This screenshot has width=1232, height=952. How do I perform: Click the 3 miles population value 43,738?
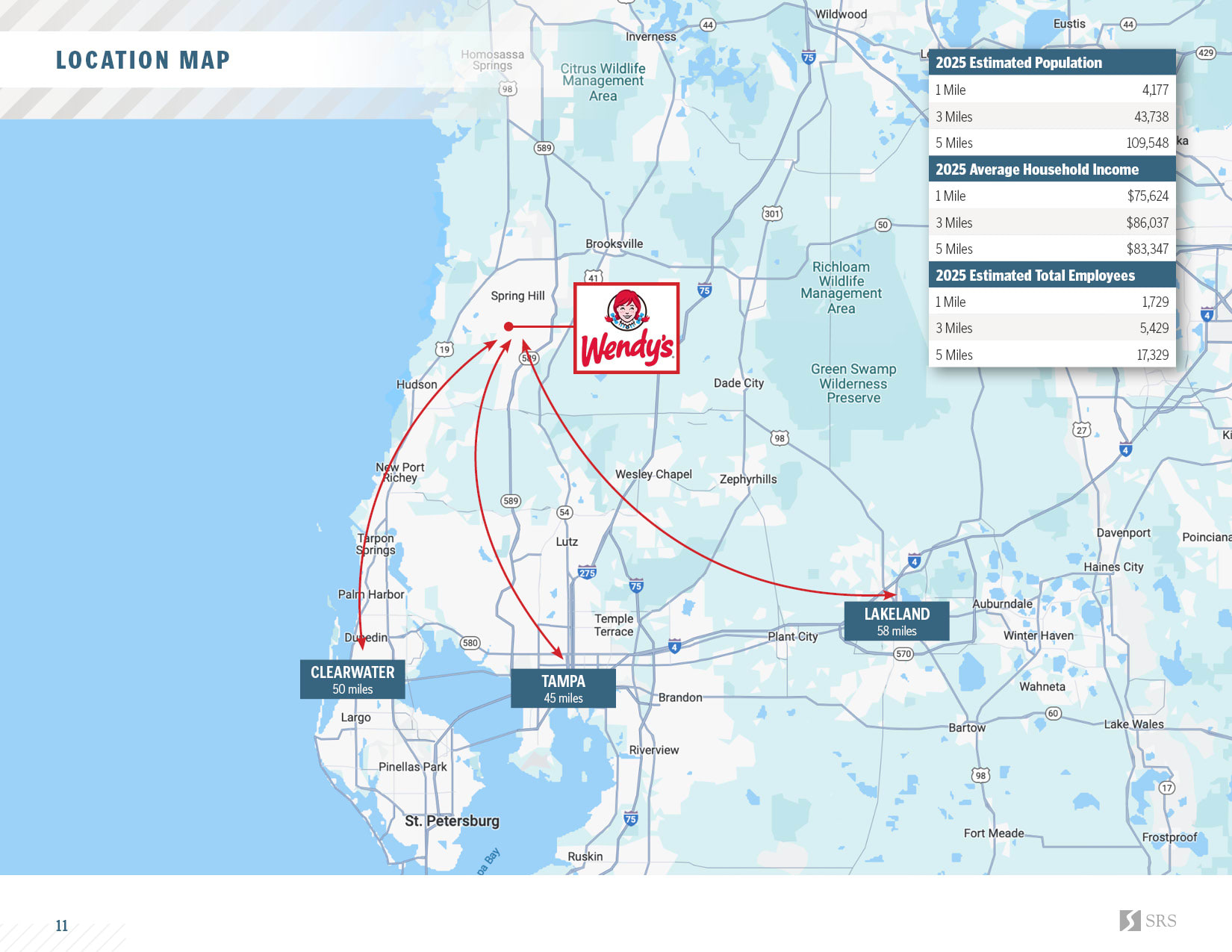[1151, 116]
